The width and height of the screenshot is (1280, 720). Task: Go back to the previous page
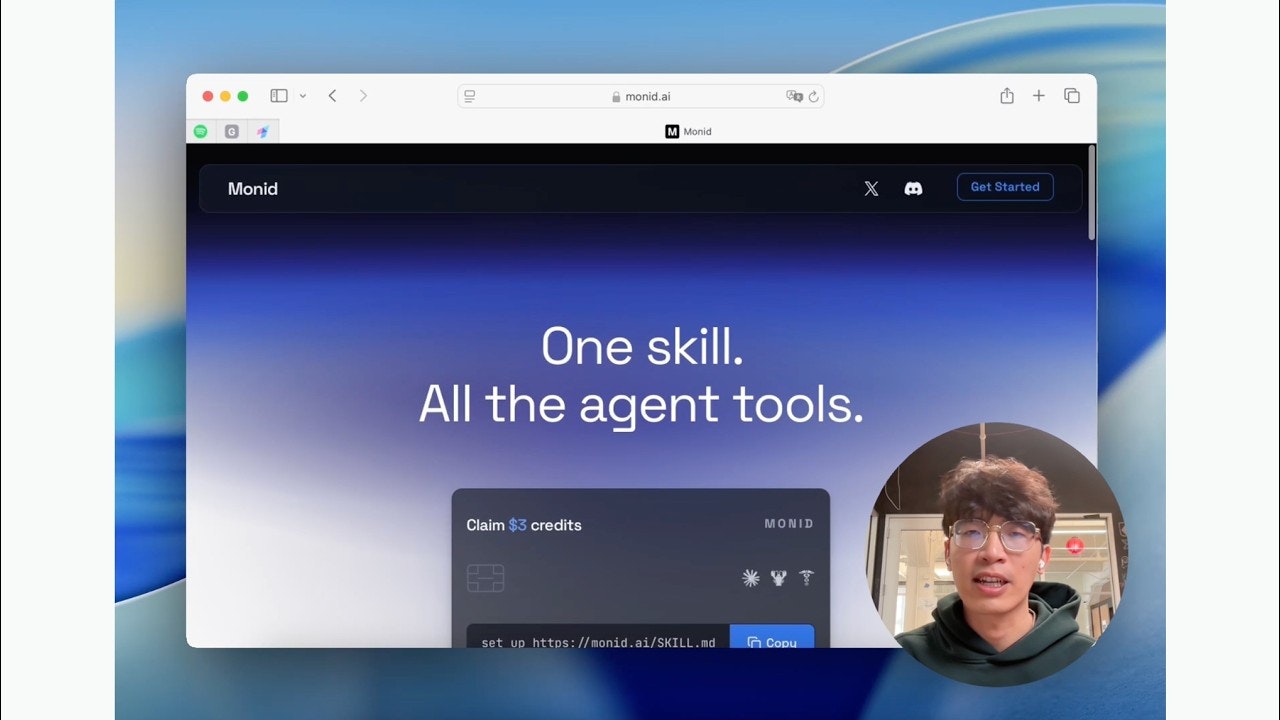(x=332, y=96)
